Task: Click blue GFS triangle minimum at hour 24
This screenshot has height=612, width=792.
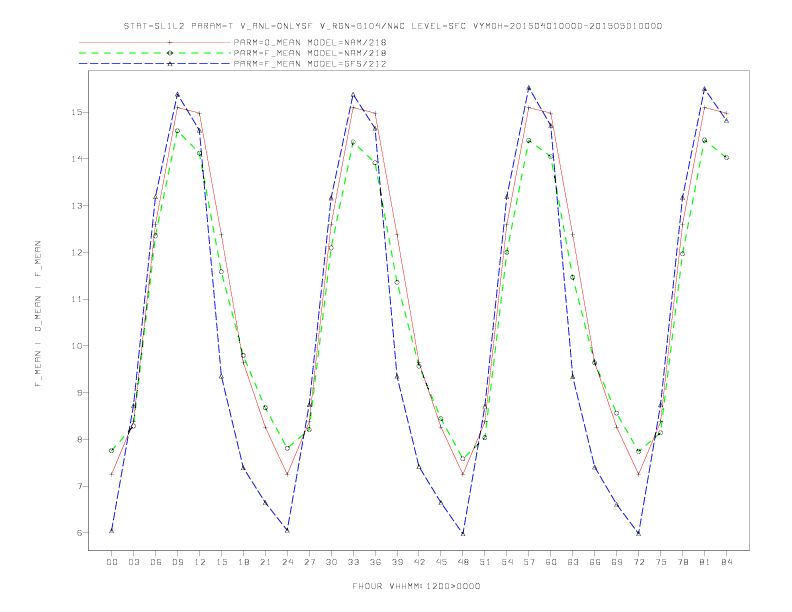Action: click(287, 530)
